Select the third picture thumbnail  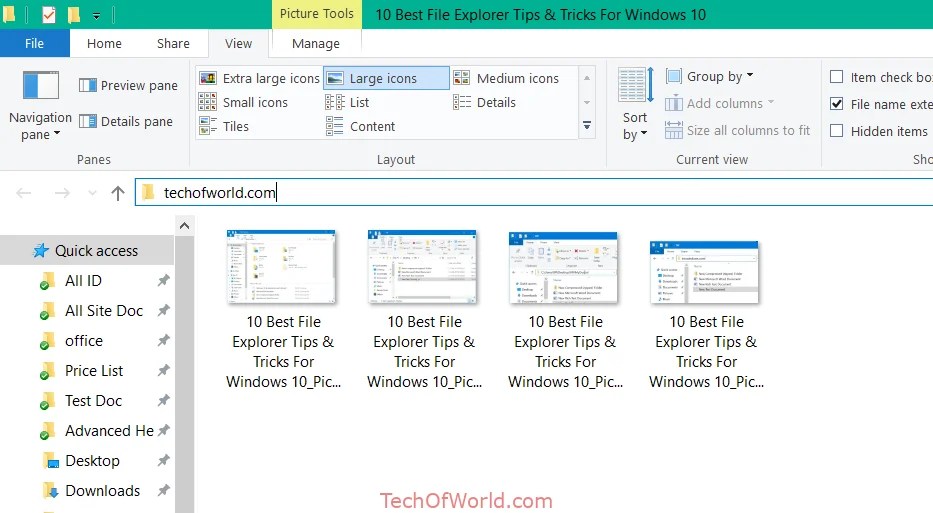[563, 267]
